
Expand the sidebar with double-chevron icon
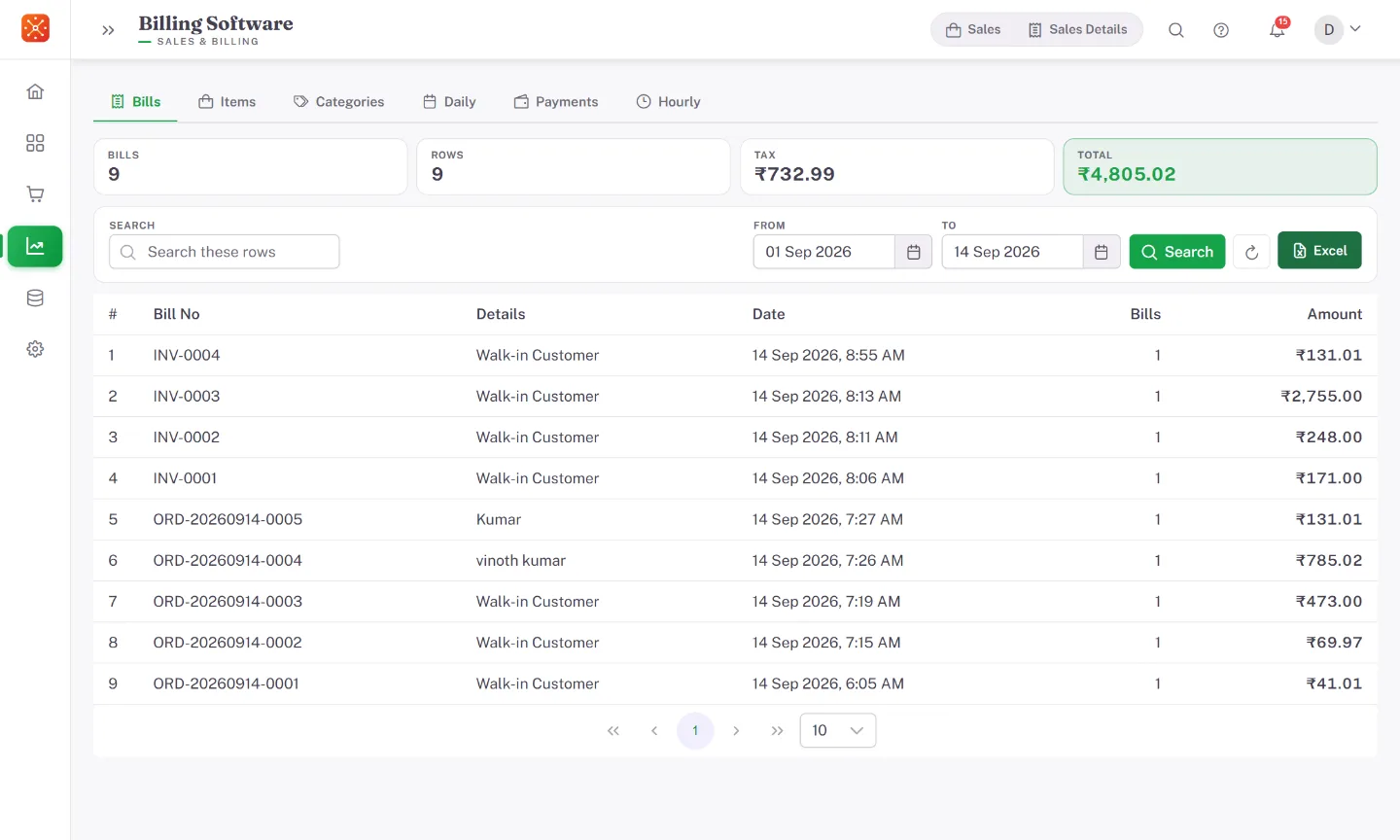click(108, 30)
